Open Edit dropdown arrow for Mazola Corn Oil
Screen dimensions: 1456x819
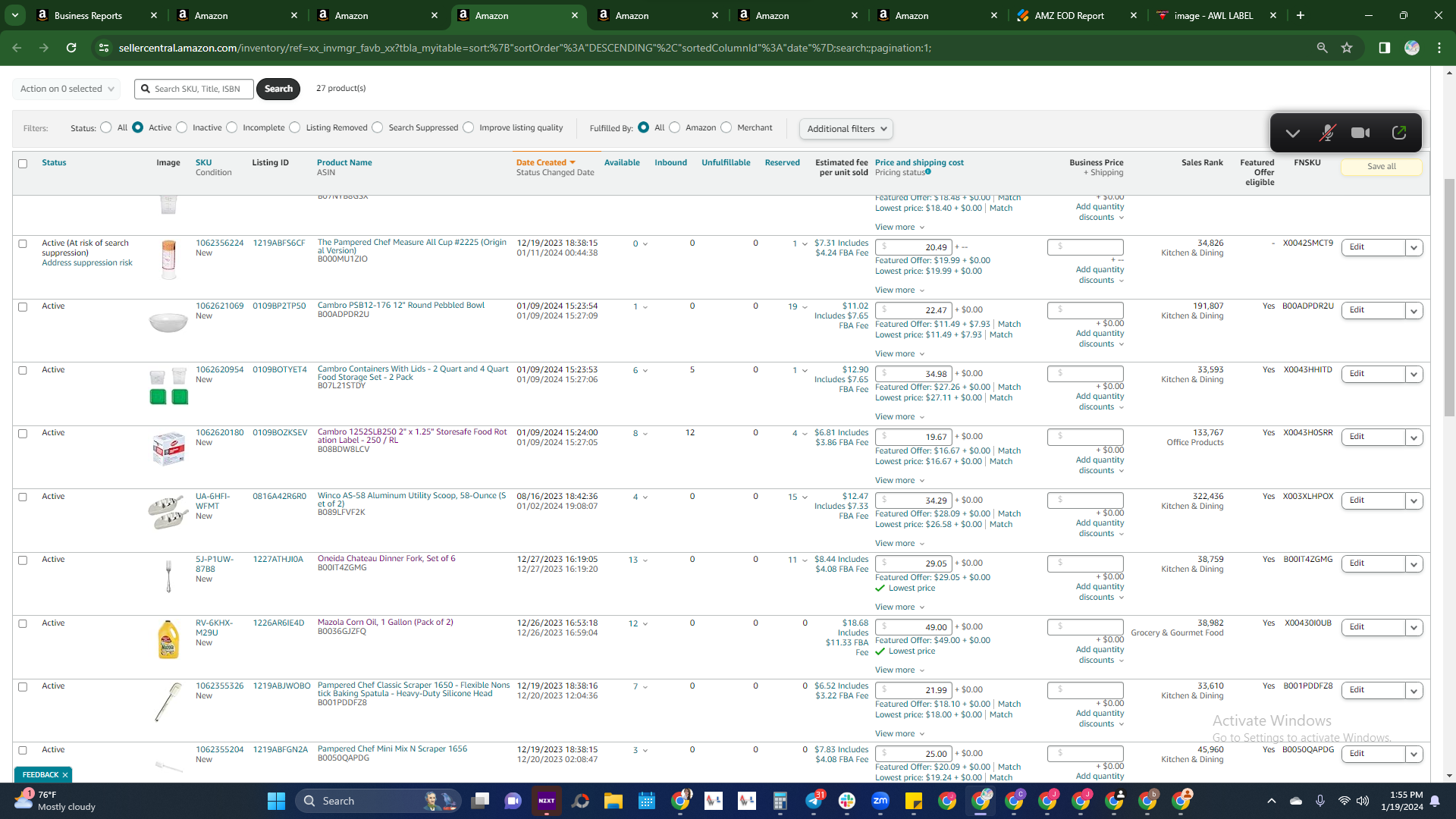tap(1414, 627)
